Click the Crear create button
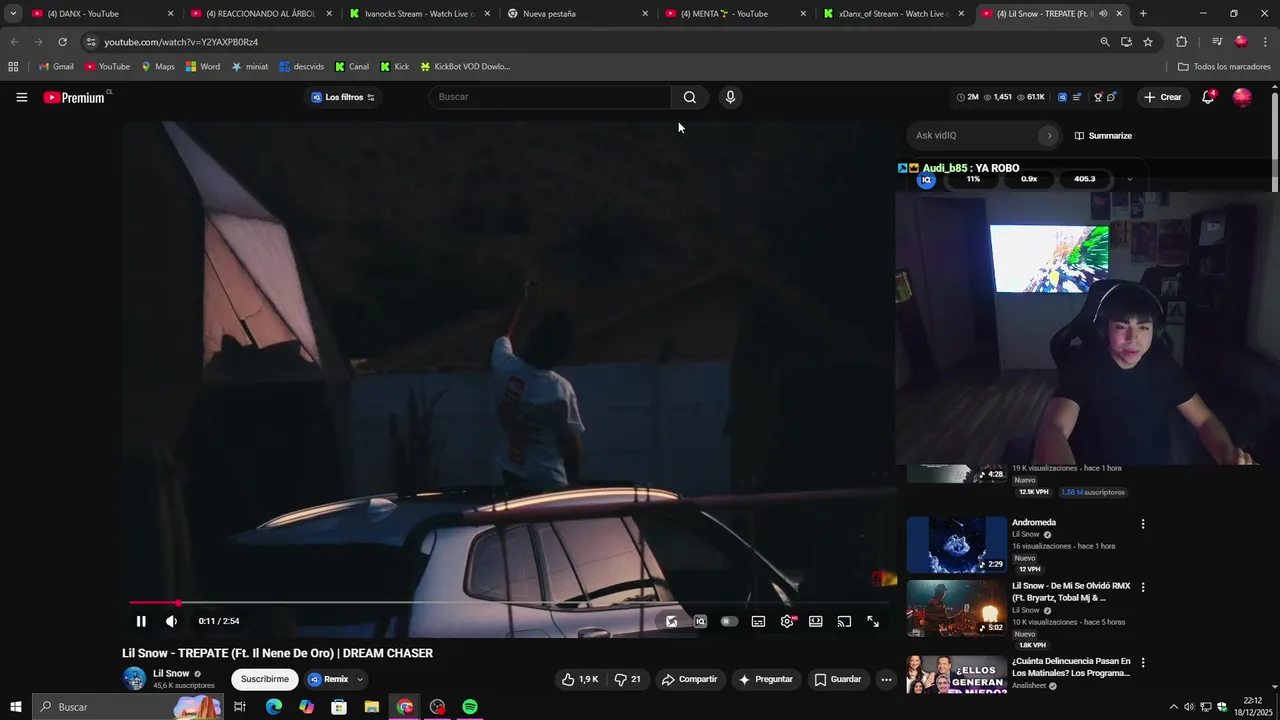 coord(1163,97)
